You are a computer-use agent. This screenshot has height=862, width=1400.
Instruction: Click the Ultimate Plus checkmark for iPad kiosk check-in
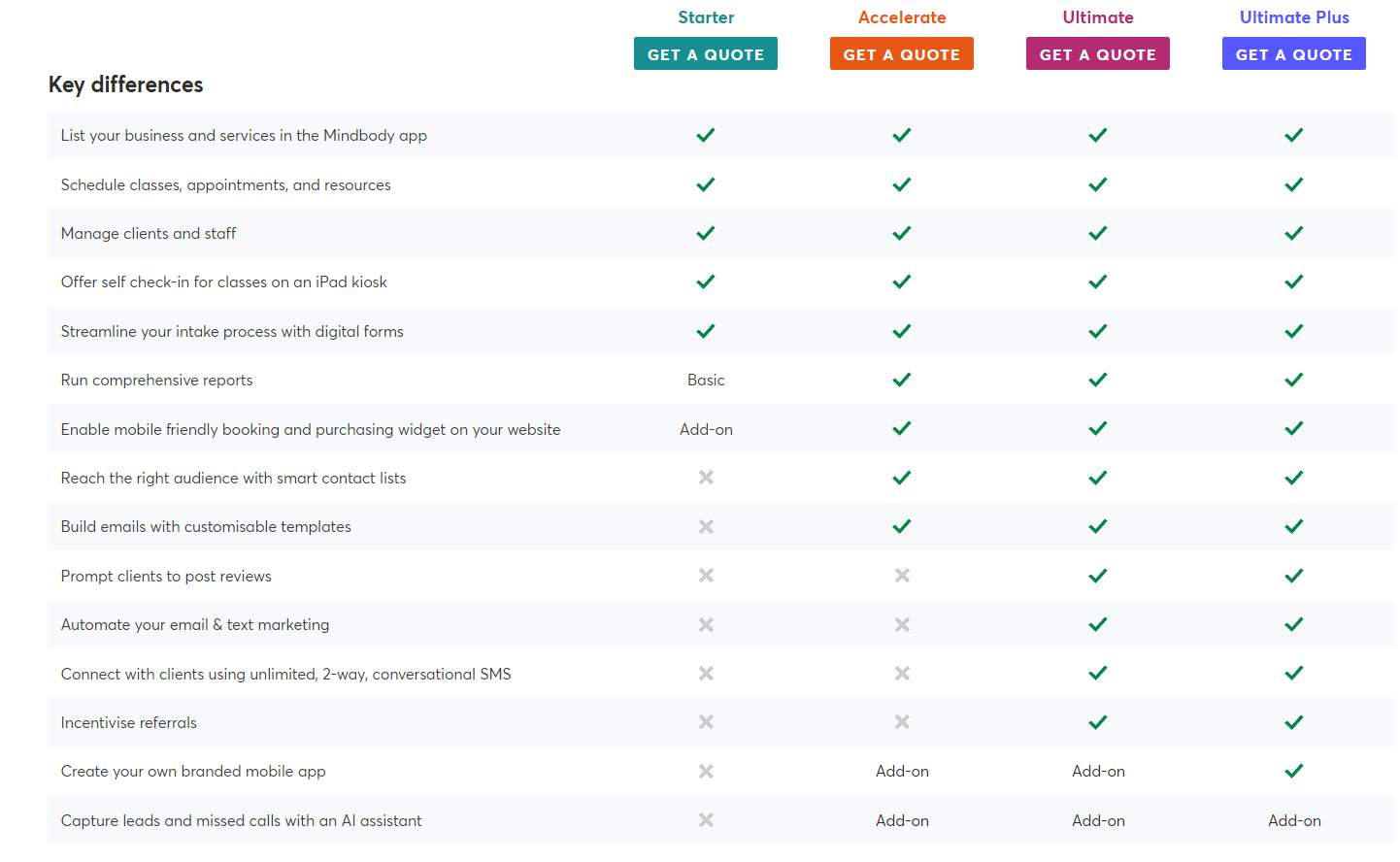click(x=1294, y=282)
